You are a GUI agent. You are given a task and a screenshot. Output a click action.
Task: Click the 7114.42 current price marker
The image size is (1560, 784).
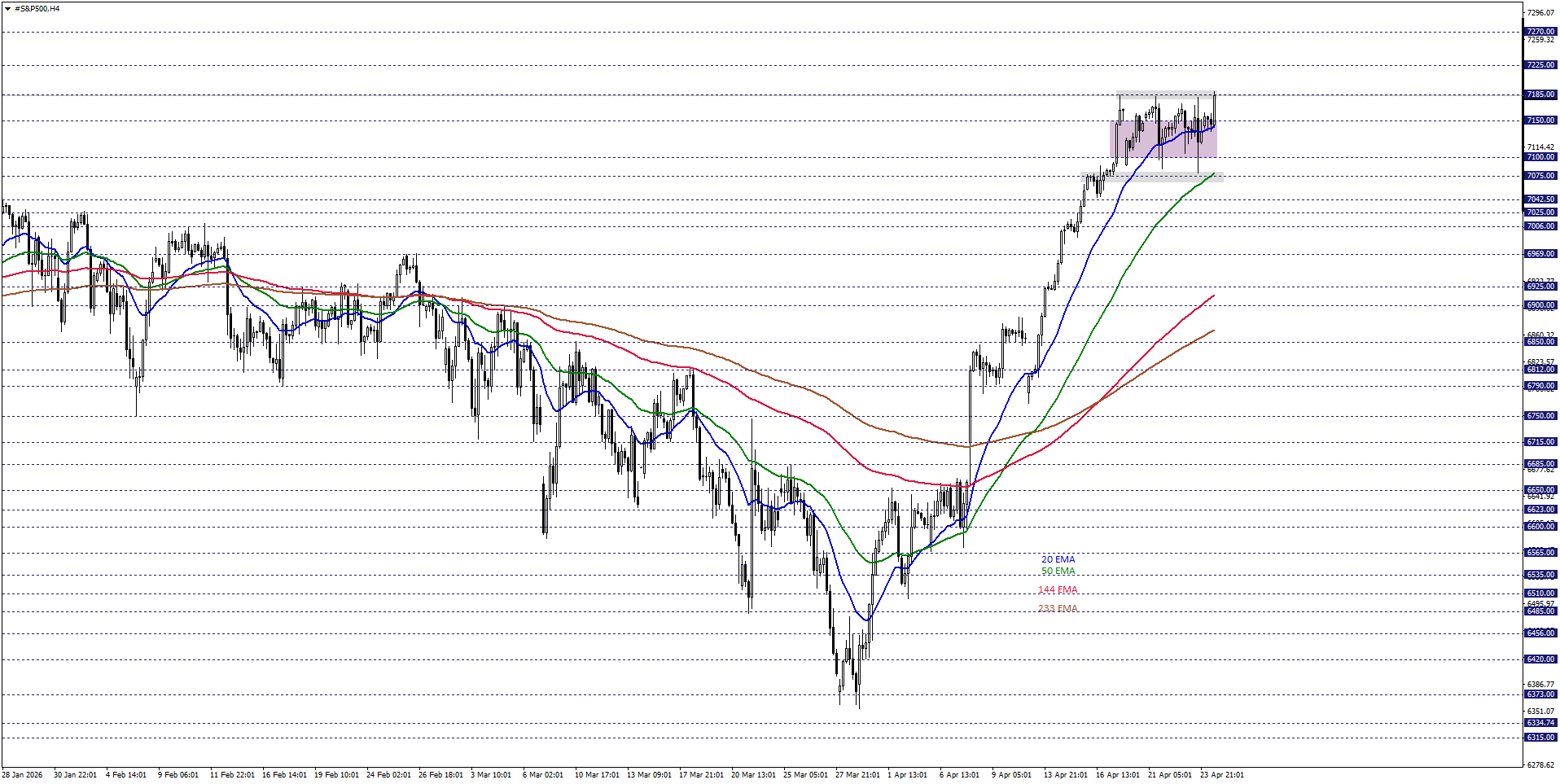click(1541, 147)
